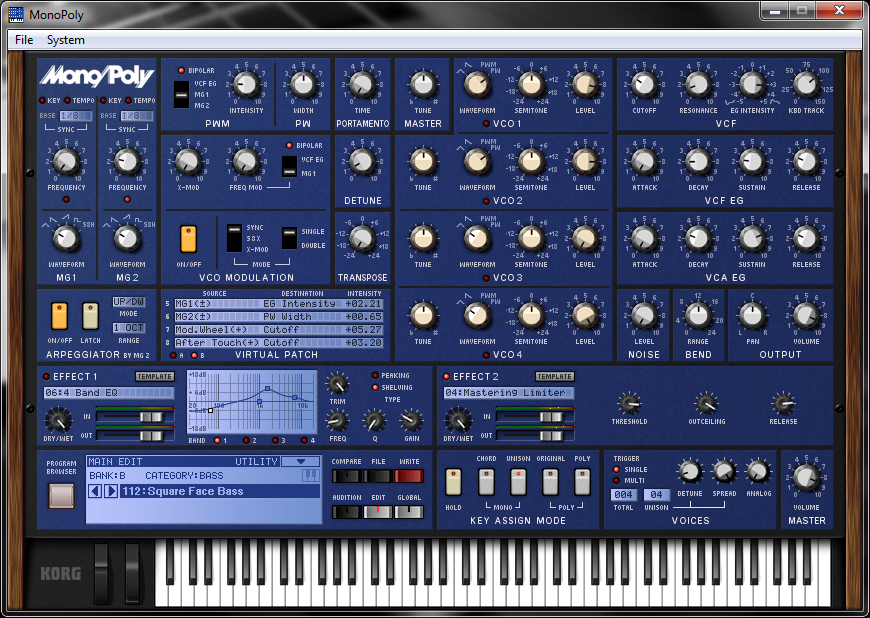Click the VCF Resonance knob

click(698, 85)
